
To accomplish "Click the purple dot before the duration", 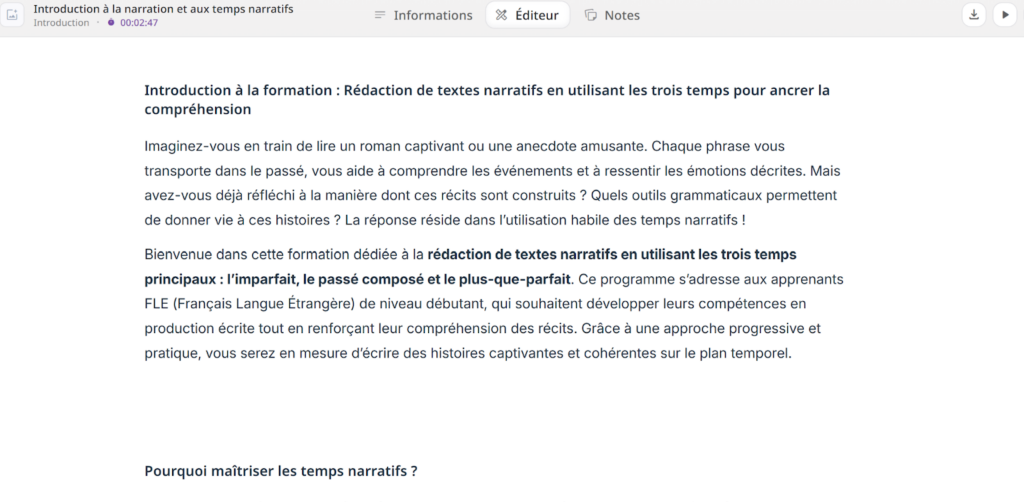I will 111,23.
